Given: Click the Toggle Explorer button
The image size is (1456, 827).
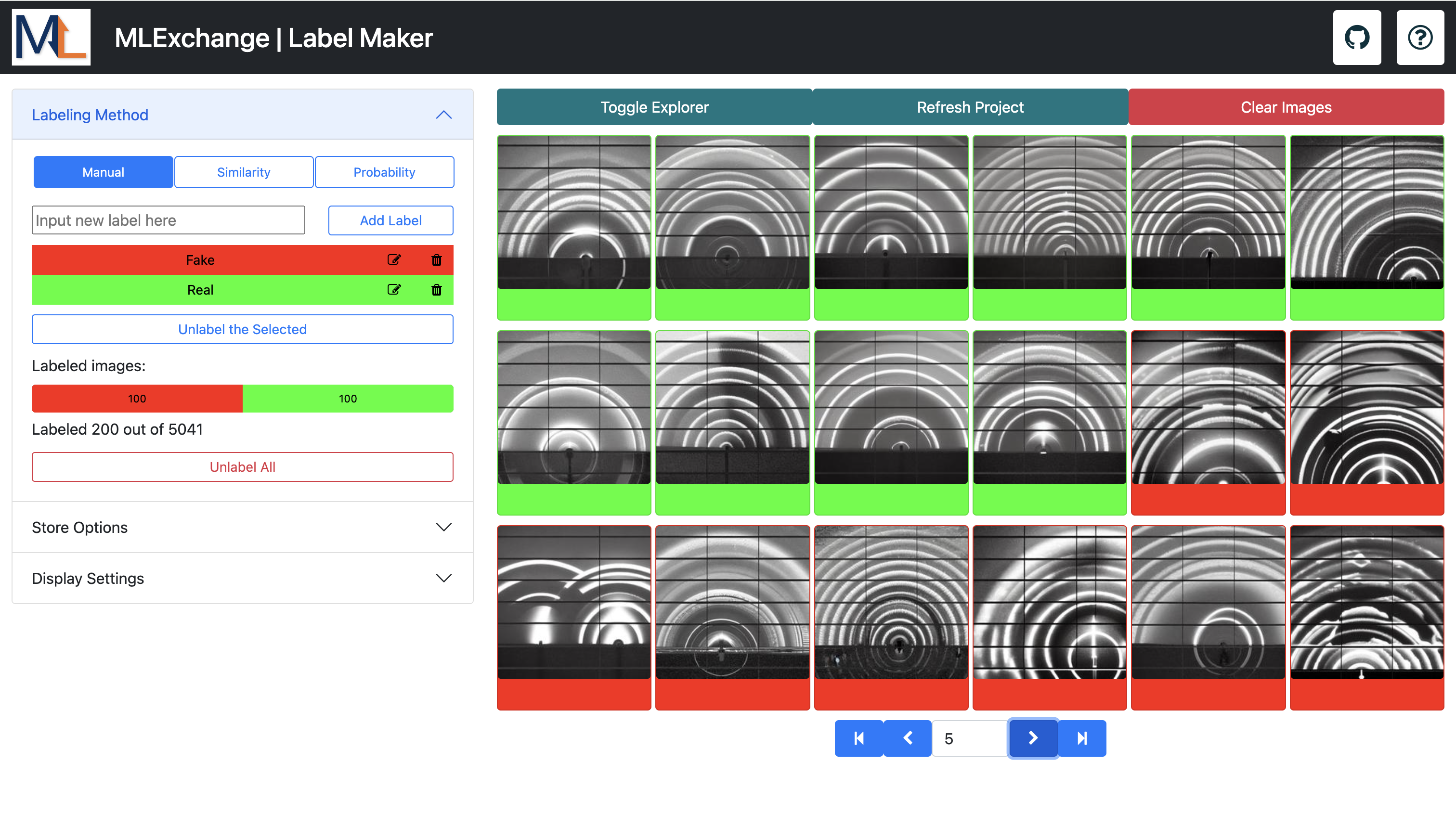Looking at the screenshot, I should [x=654, y=107].
